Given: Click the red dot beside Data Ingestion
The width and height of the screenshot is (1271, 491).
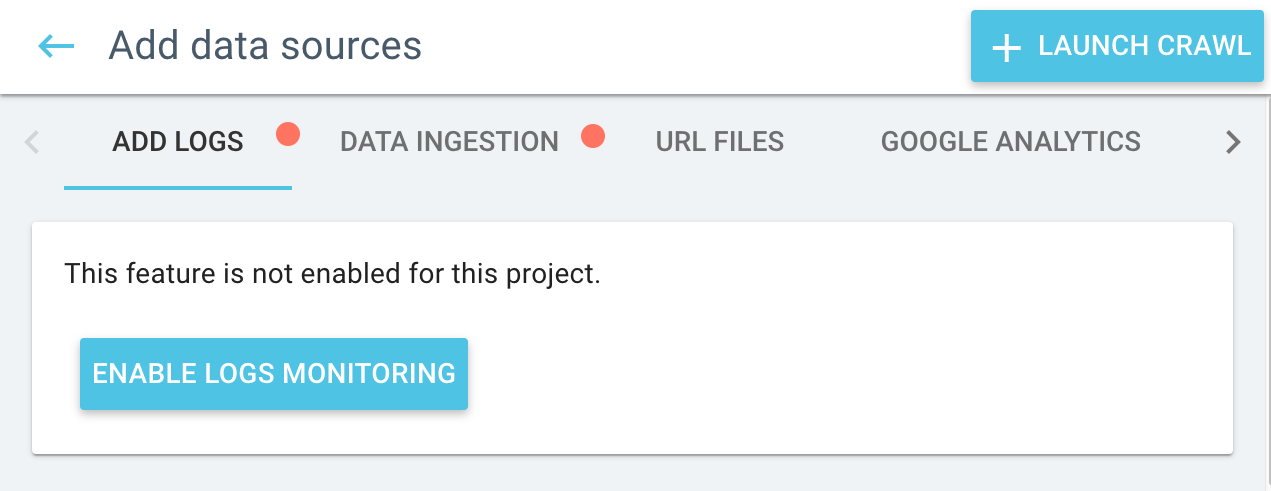Looking at the screenshot, I should tap(593, 136).
